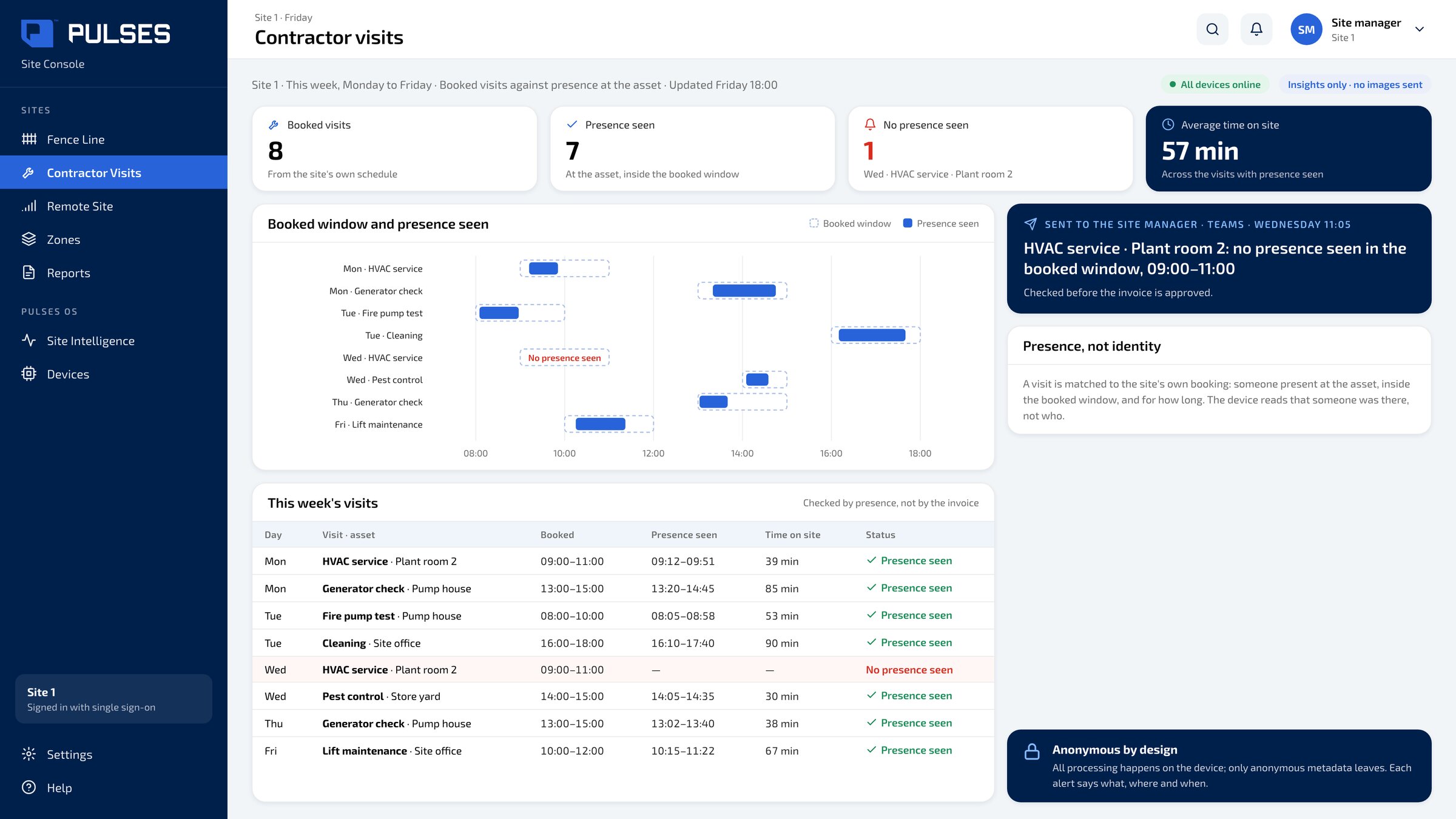Click the Fri Lift maintenance presence bar
The height and width of the screenshot is (819, 1456).
coord(601,424)
